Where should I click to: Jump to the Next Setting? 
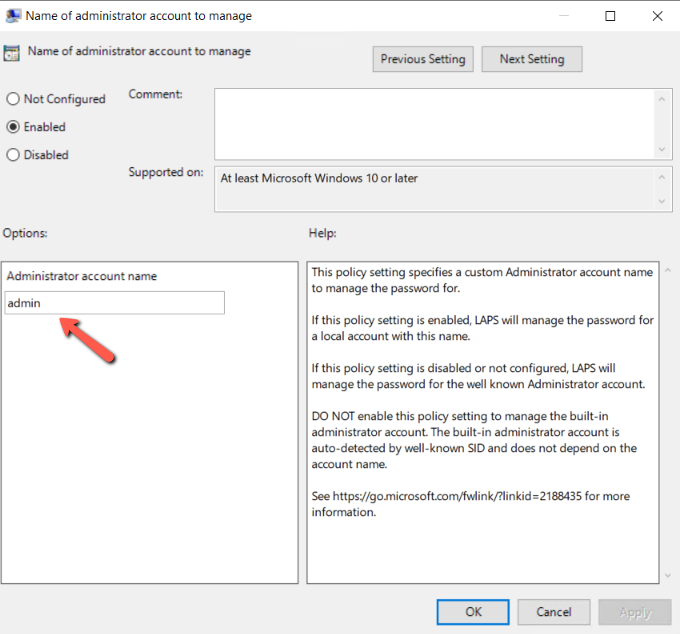pos(531,59)
